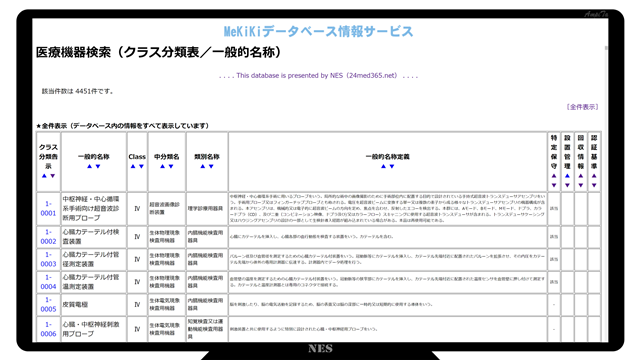
Task: Sort 回収情報 column ascending arrow
Action: pos(581,176)
